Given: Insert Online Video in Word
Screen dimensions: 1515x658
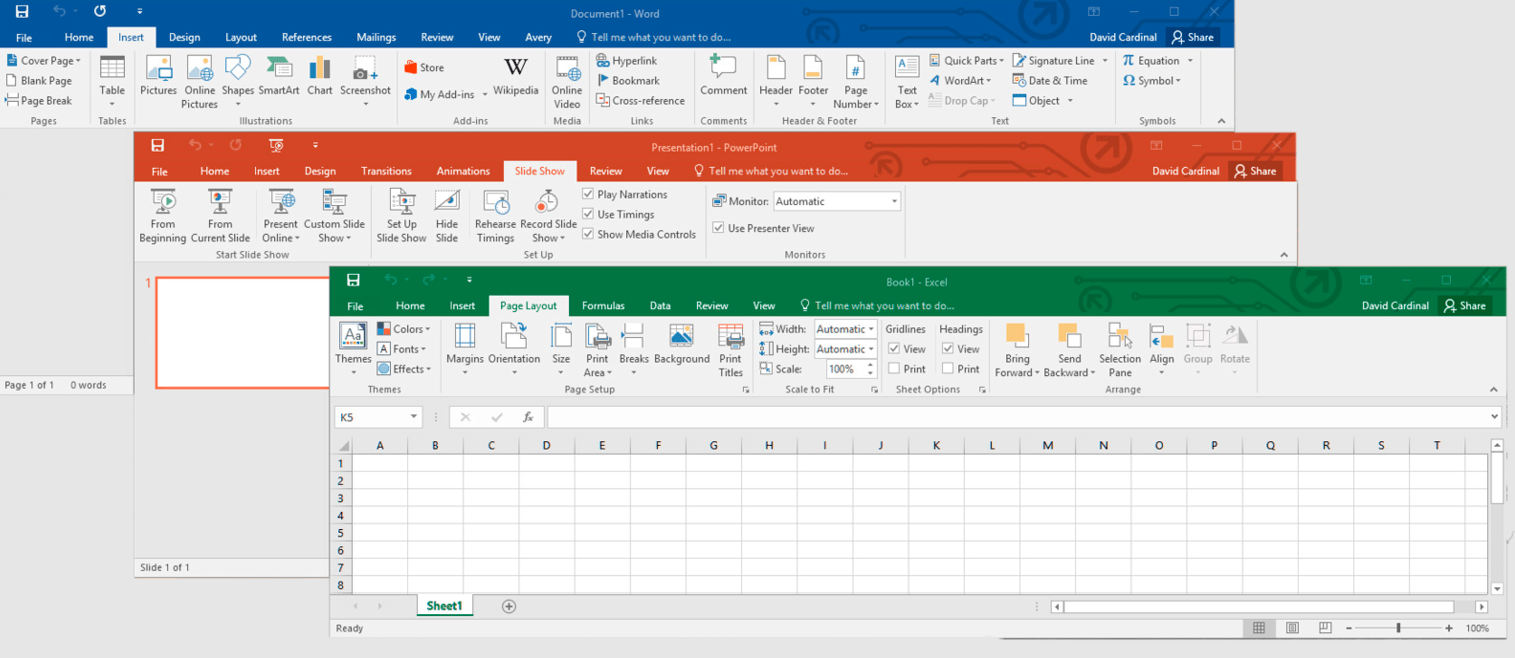Looking at the screenshot, I should pos(567,82).
